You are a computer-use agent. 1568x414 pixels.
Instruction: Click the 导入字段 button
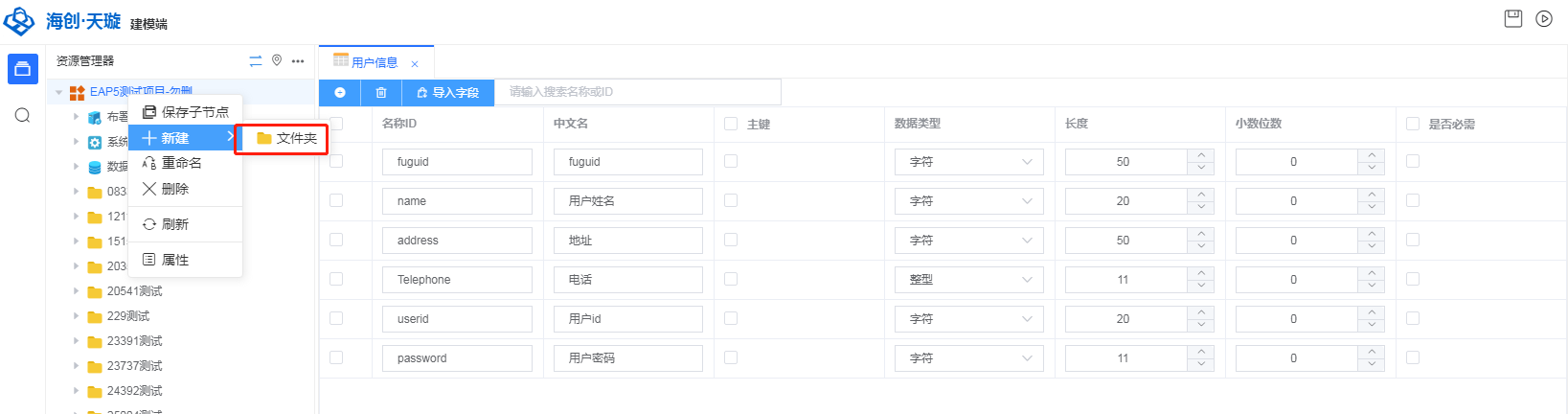coord(447,93)
